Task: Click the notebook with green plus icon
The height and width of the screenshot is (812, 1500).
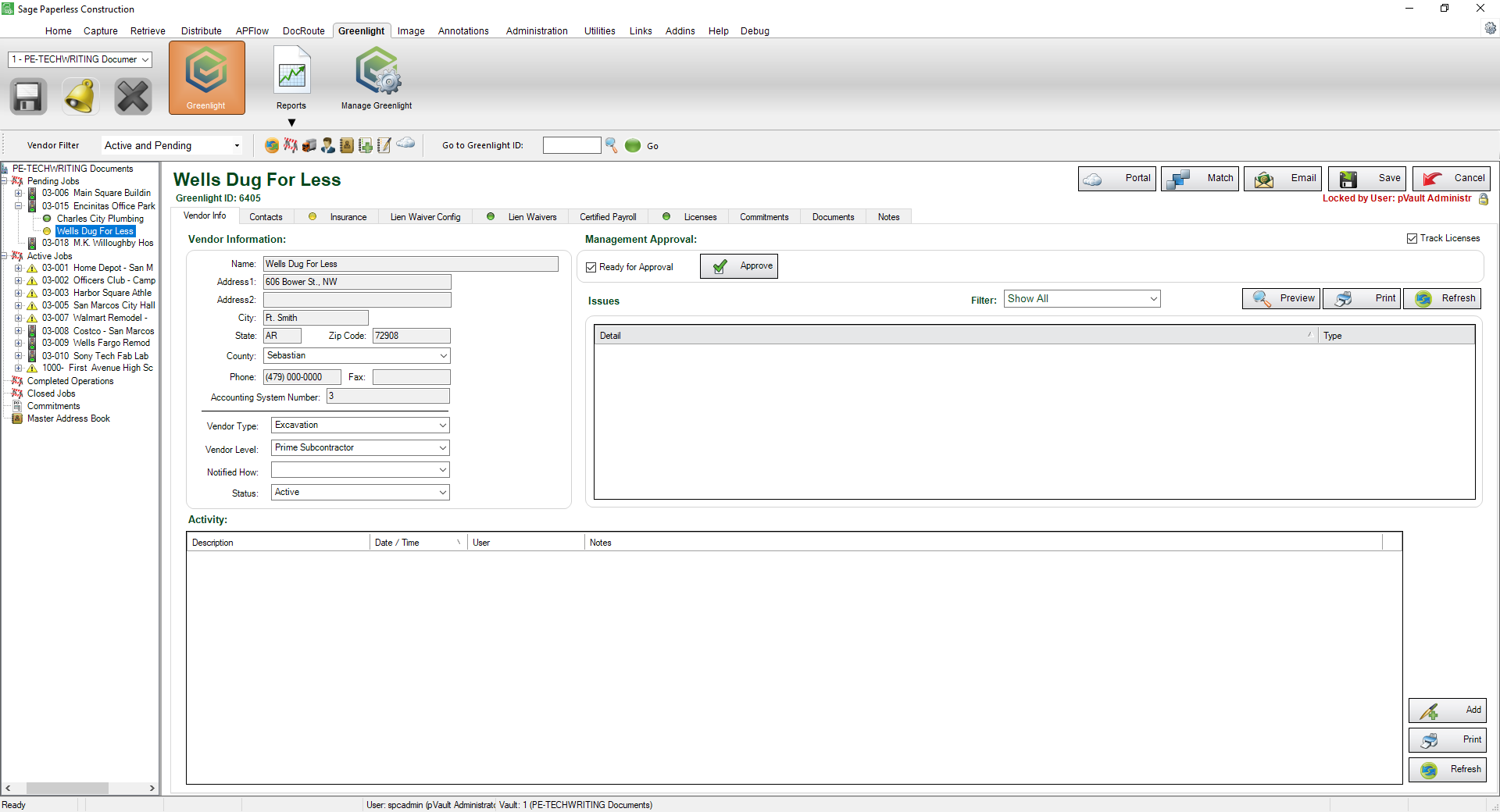Action: (x=366, y=145)
